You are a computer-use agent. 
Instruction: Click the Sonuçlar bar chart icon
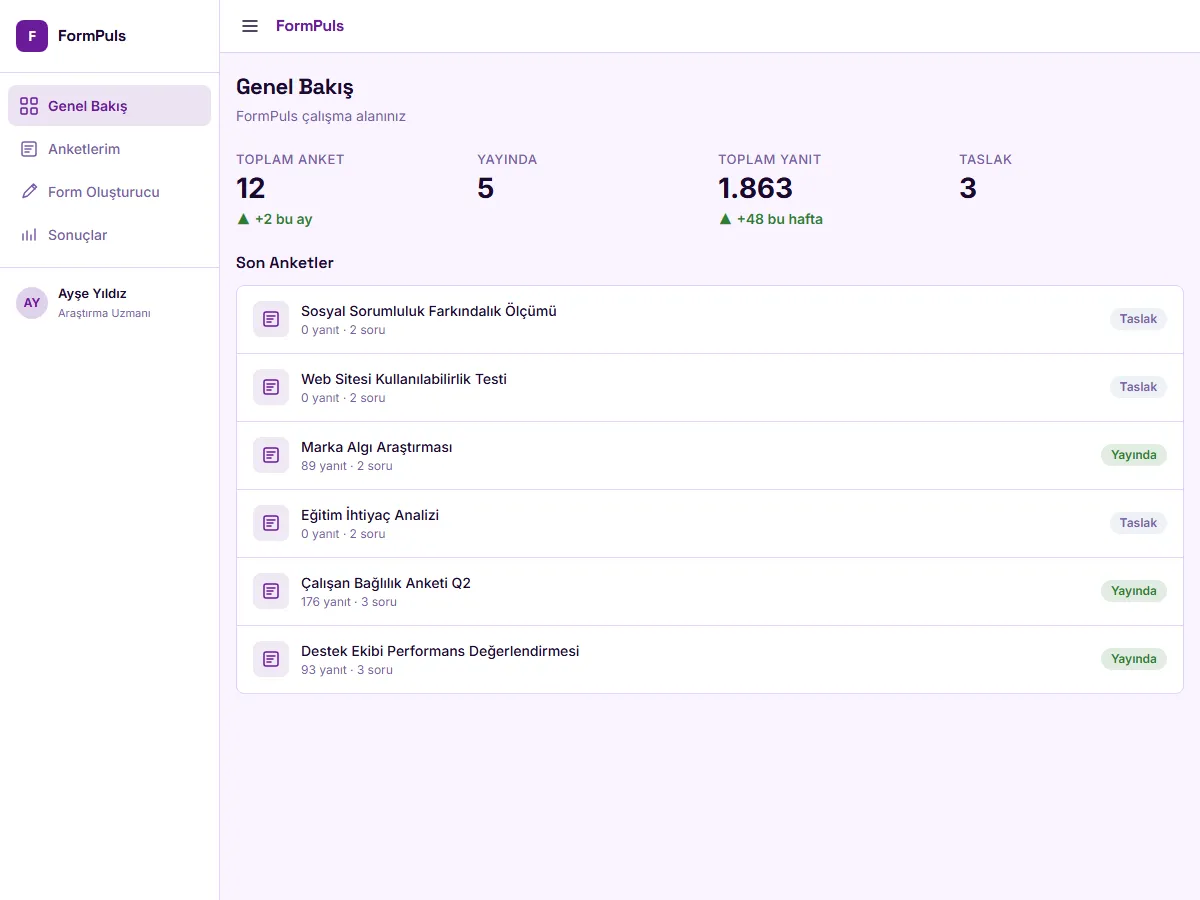pos(29,235)
